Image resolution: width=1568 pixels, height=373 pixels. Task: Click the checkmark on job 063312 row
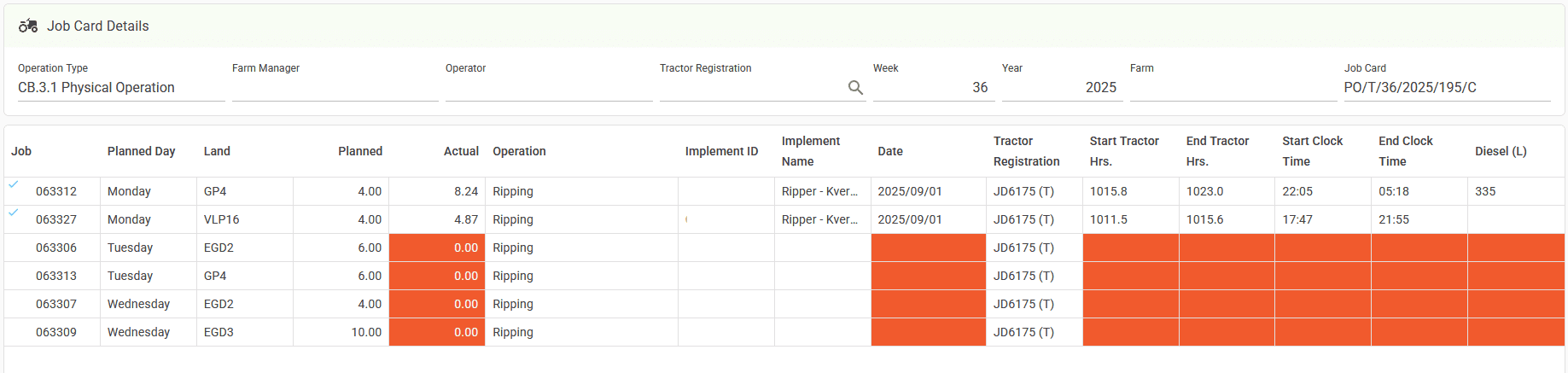pyautogui.click(x=14, y=184)
